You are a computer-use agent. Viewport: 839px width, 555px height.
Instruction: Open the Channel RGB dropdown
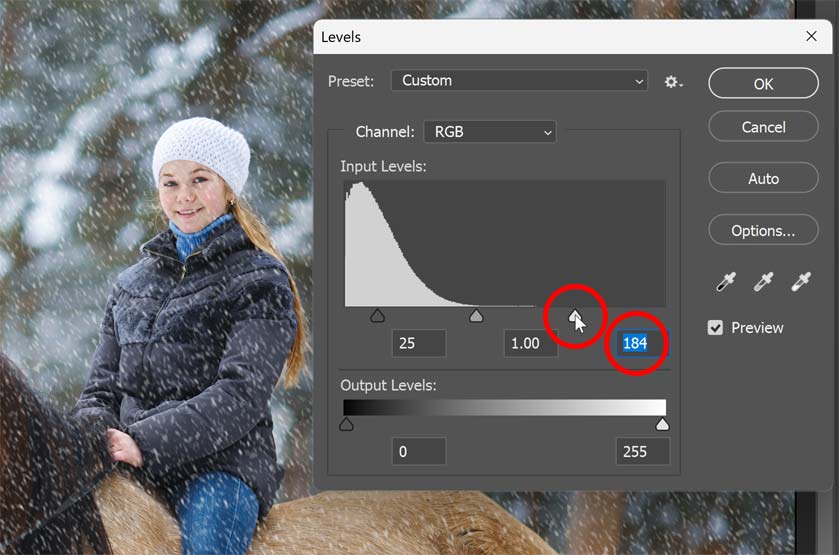[x=490, y=132]
